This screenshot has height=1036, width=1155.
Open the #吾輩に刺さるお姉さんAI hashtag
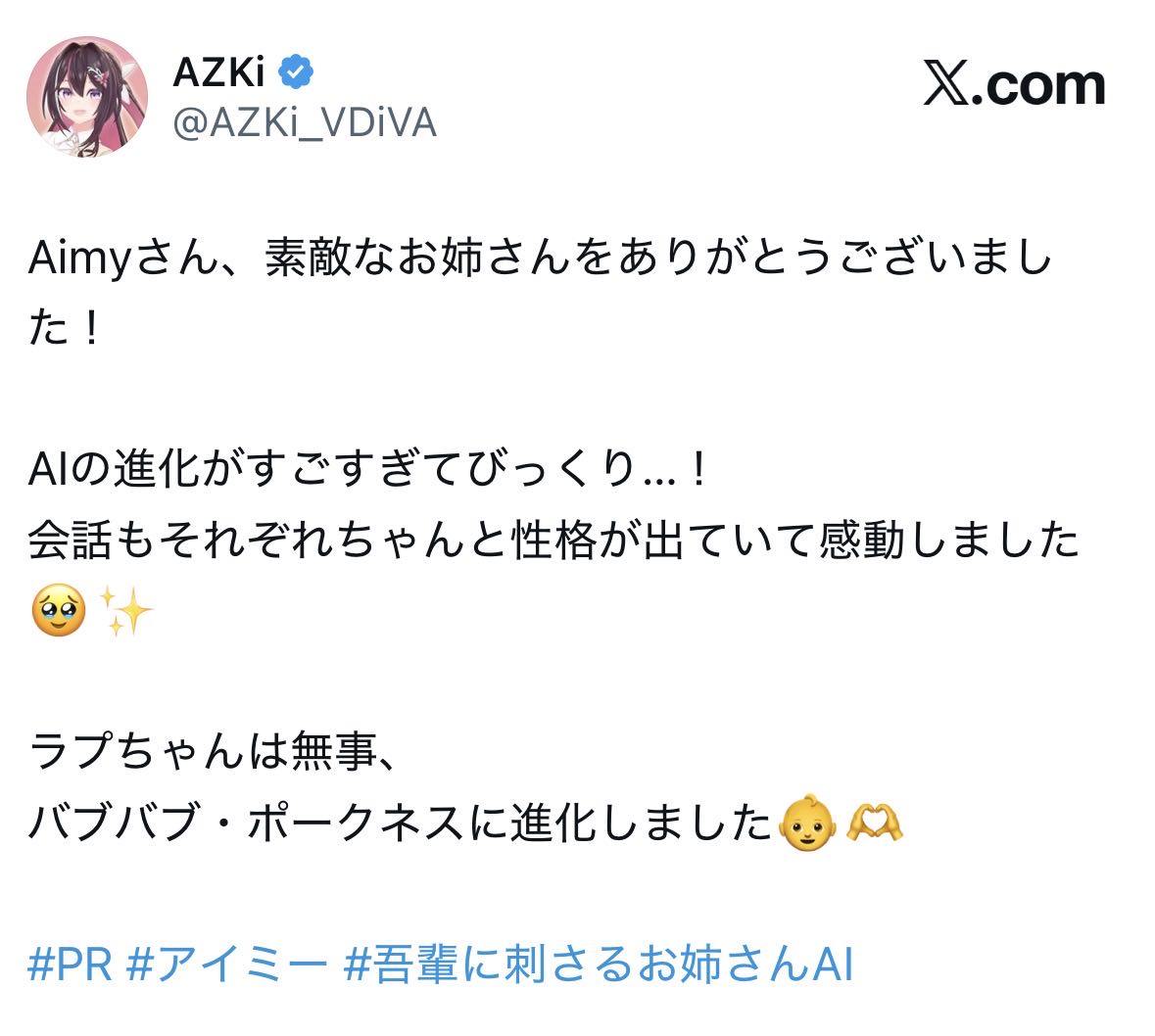599,965
